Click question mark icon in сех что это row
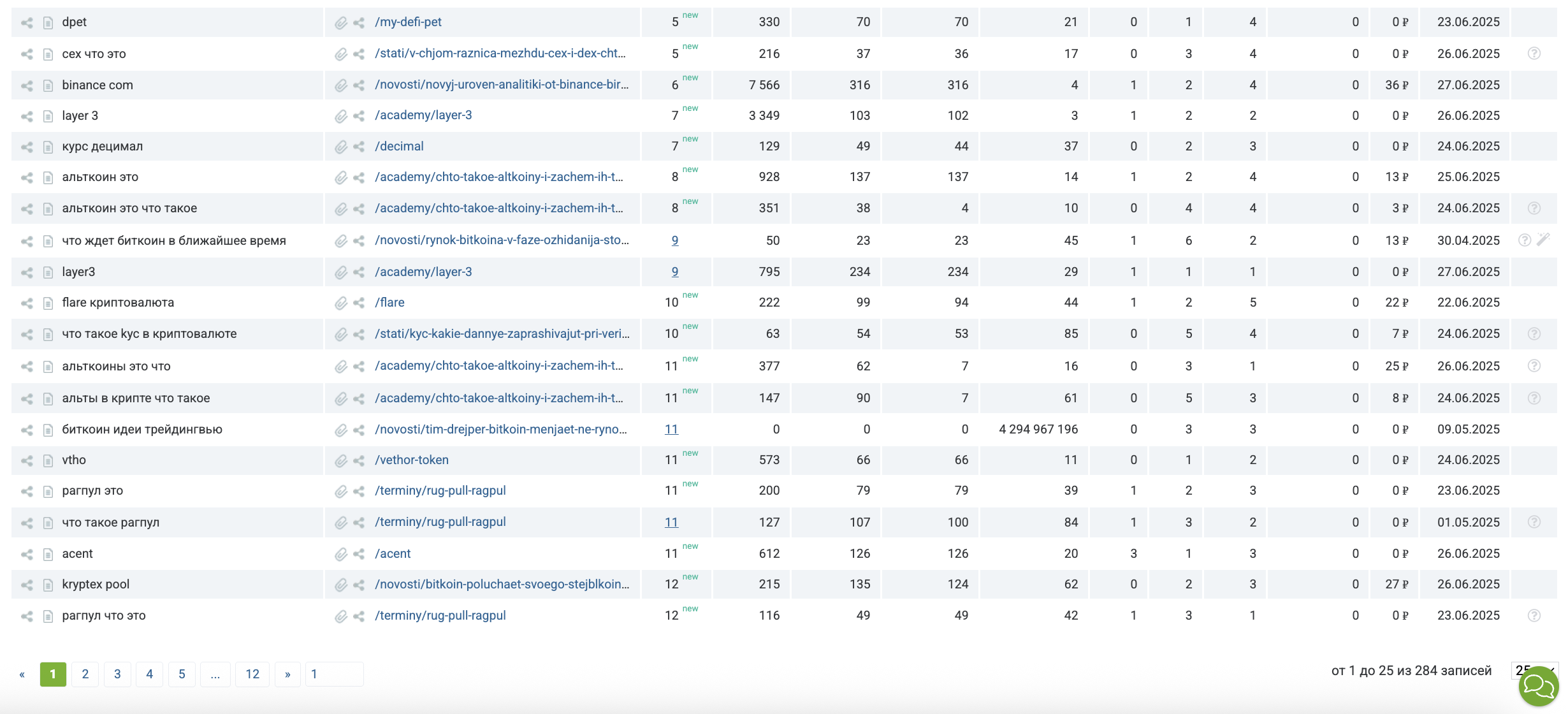 click(1534, 54)
